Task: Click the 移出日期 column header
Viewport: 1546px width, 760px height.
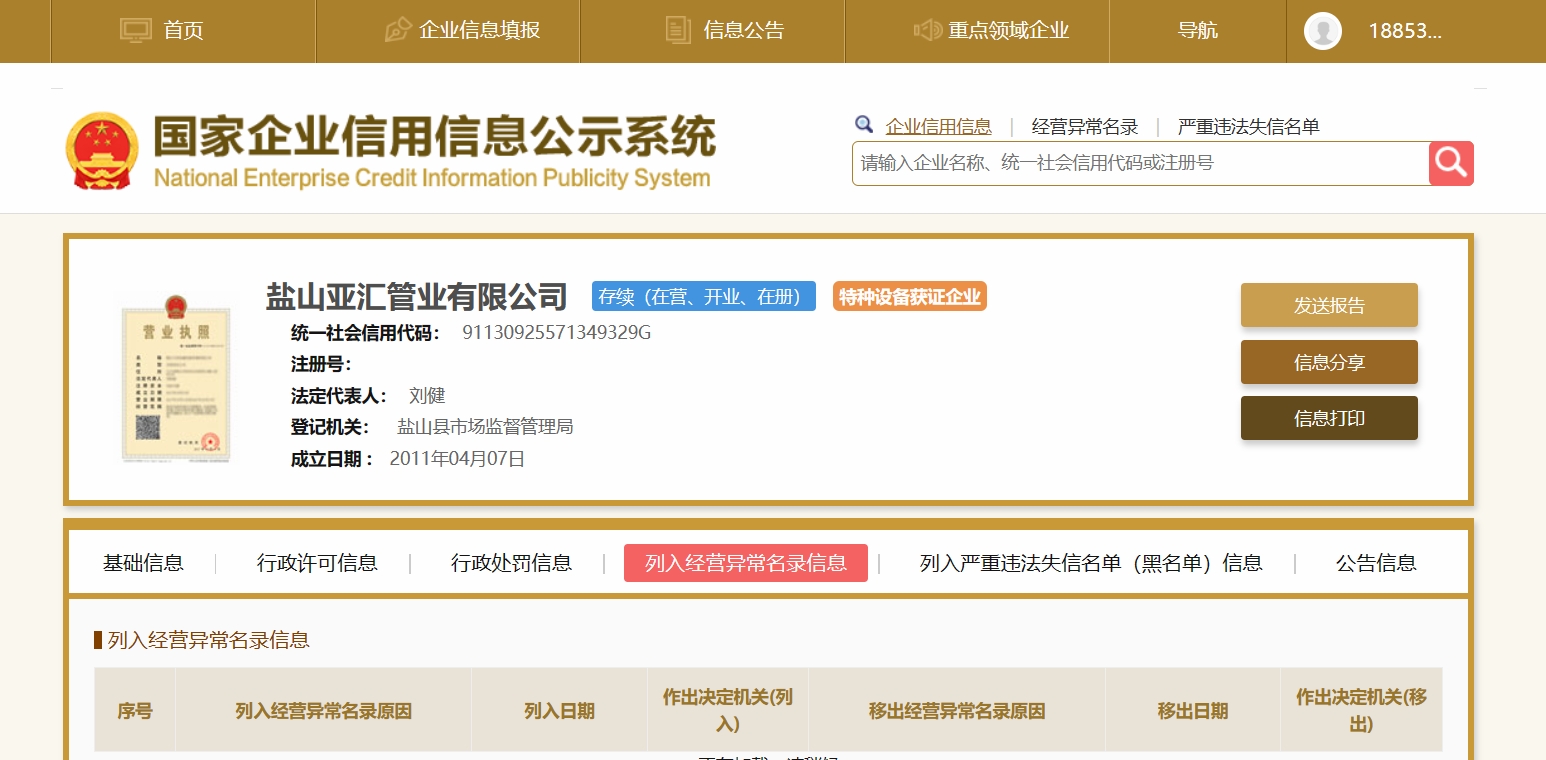Action: pyautogui.click(x=1193, y=710)
